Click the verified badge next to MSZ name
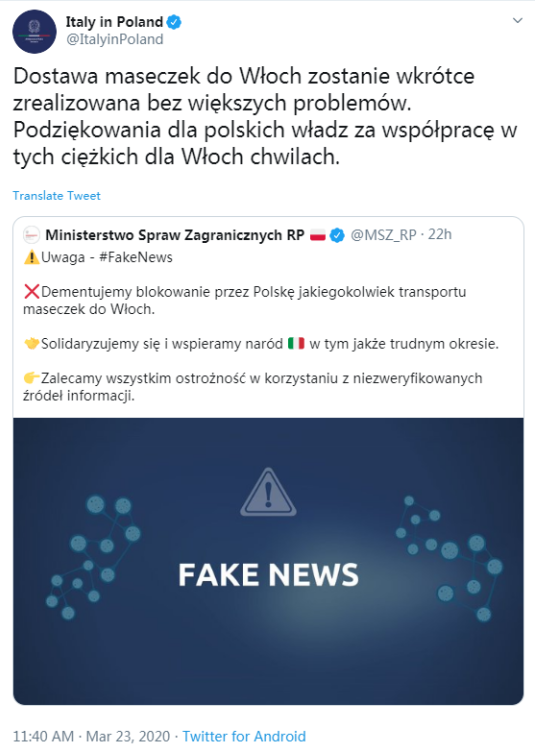552x755 pixels. click(x=338, y=235)
